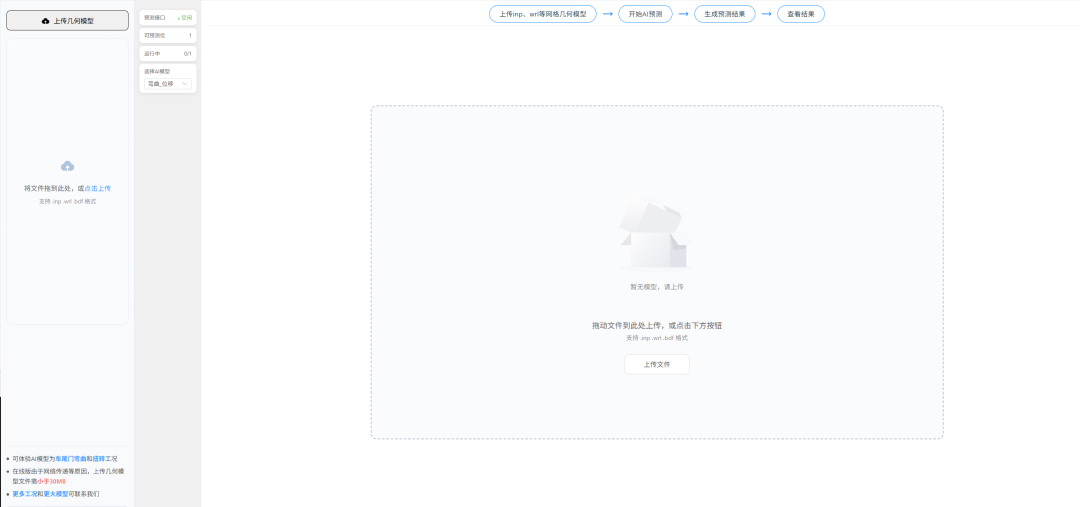
Task: Select the 开始AI预测 step
Action: 645,14
